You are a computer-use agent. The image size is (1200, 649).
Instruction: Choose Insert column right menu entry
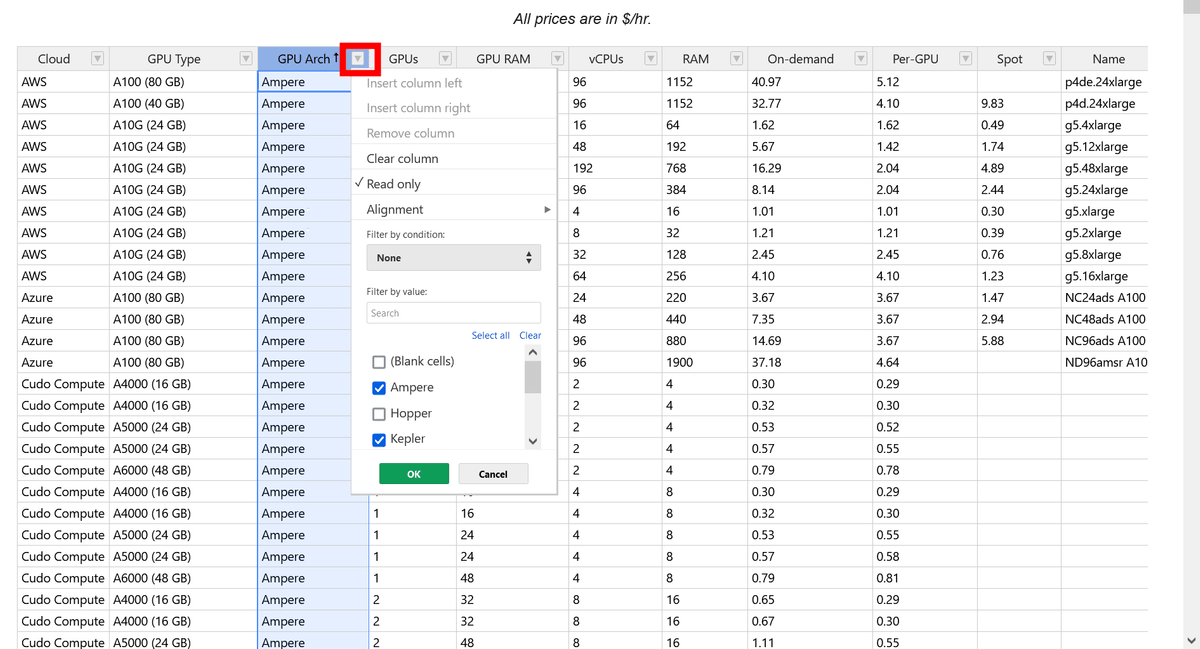454,108
